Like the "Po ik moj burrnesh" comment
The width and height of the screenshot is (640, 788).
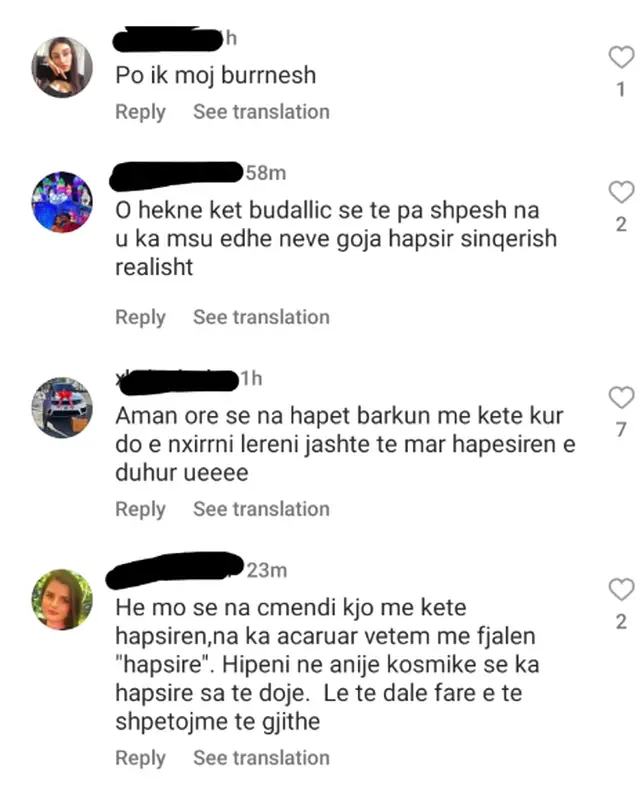pyautogui.click(x=621, y=57)
